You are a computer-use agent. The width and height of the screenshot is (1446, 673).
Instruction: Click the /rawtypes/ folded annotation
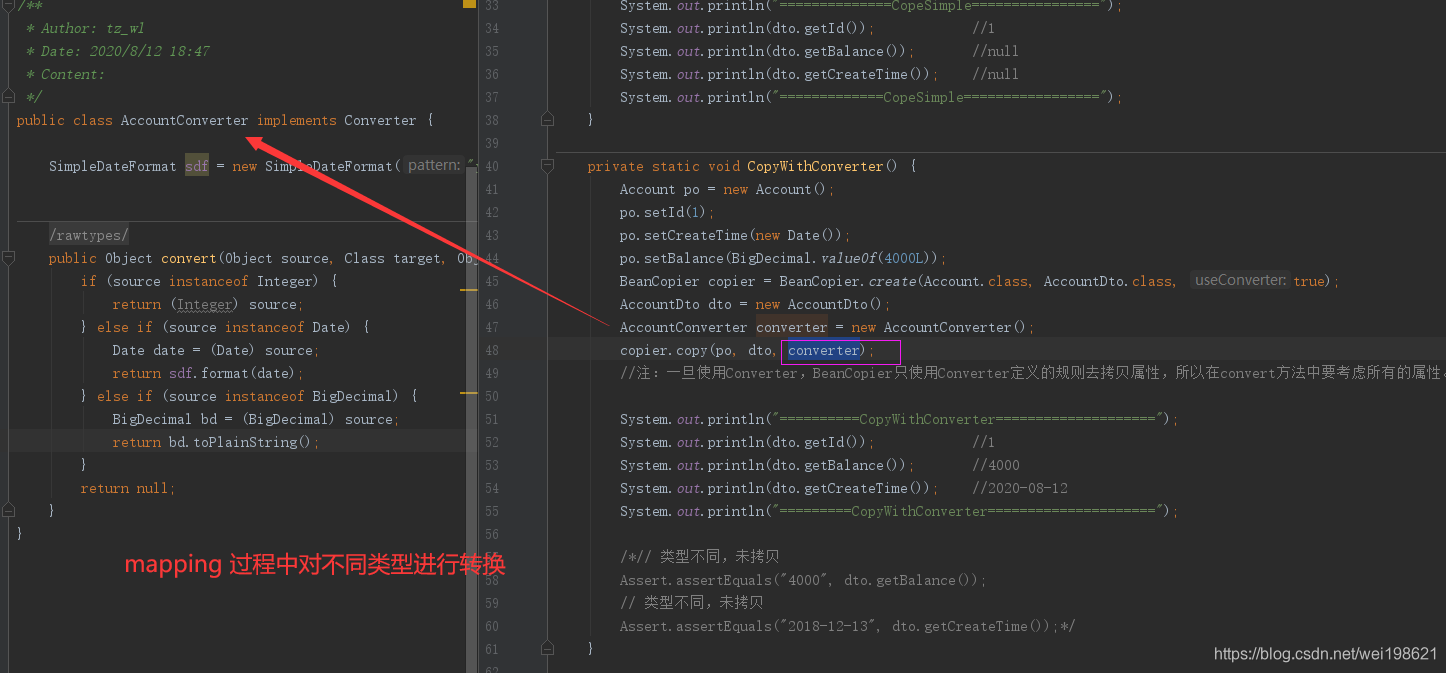(x=89, y=235)
